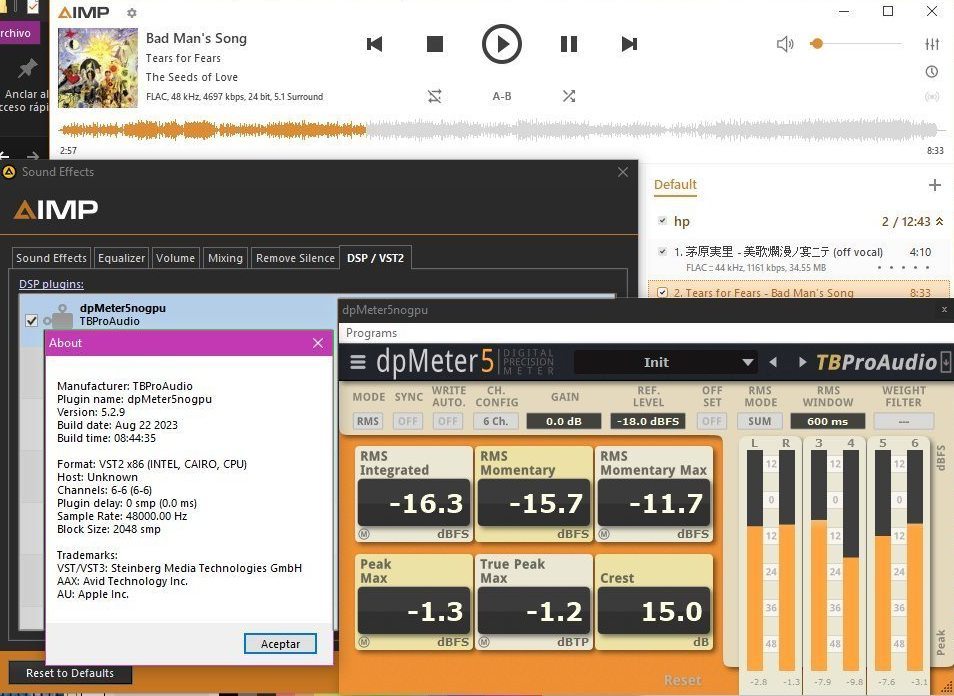Toggle the OFF SET button

point(711,421)
